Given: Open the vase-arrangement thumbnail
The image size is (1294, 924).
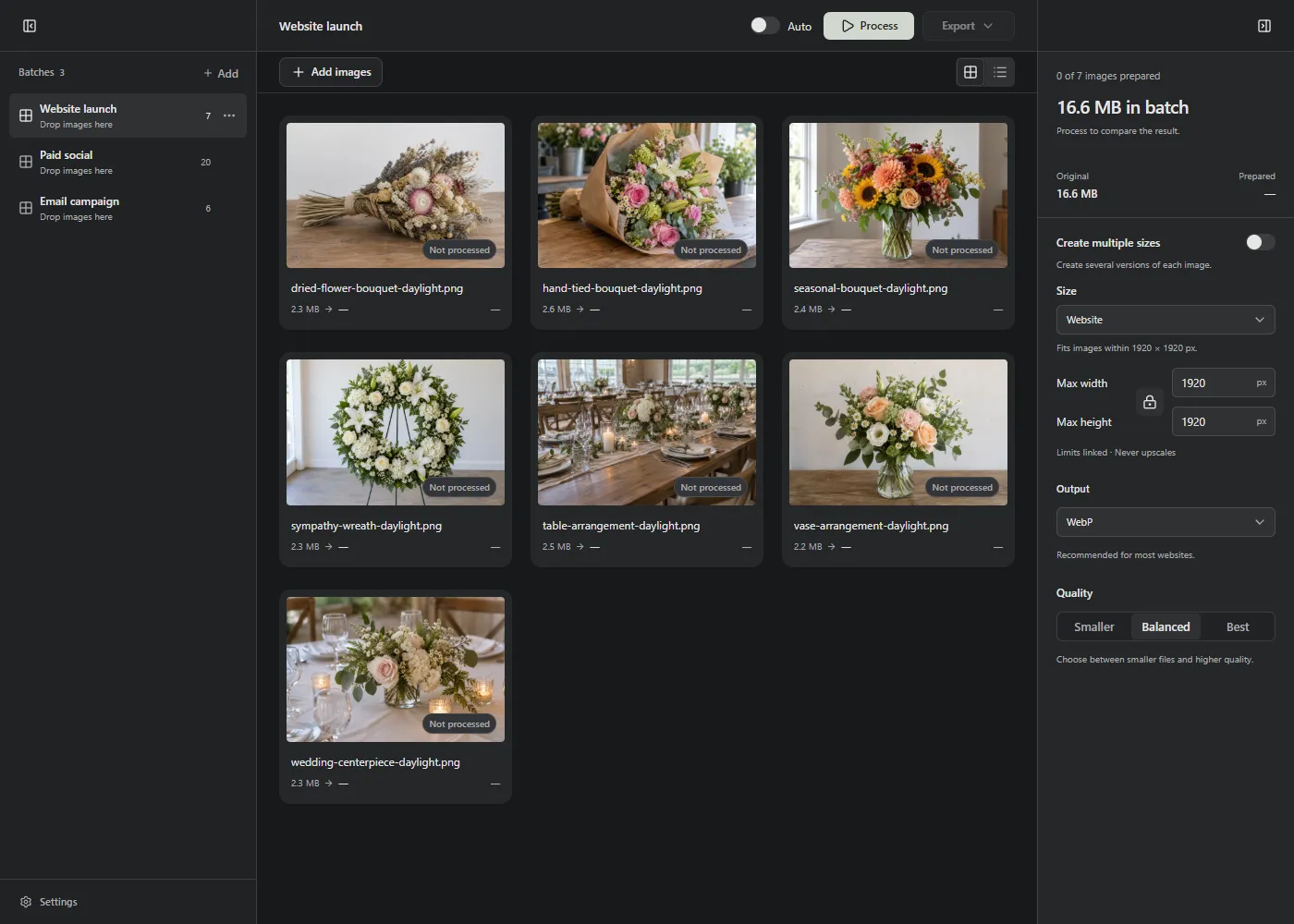Looking at the screenshot, I should tap(898, 432).
